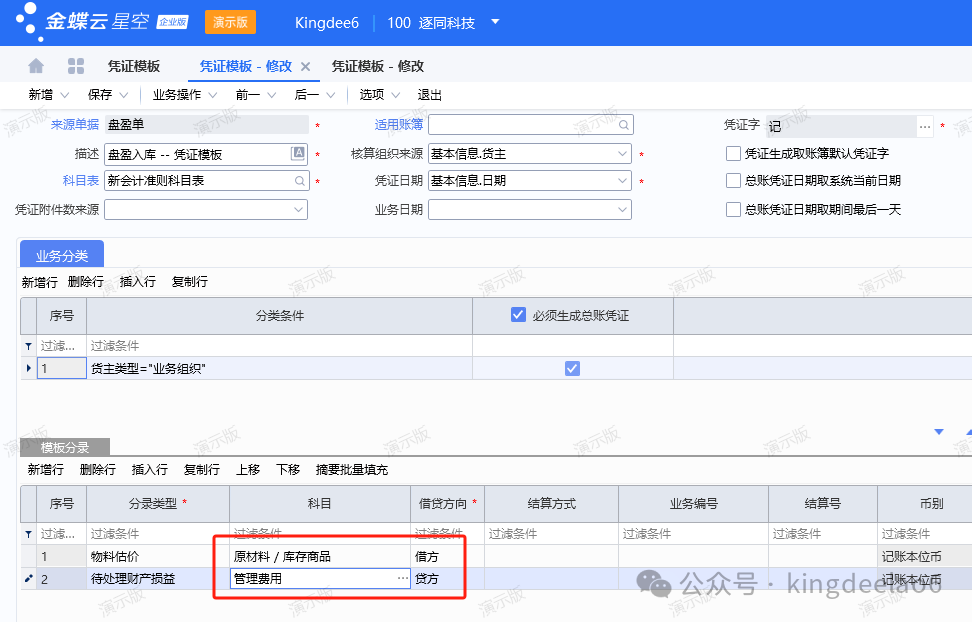Click search icon in 科目表 field
972x622 pixels.
[x=299, y=181]
